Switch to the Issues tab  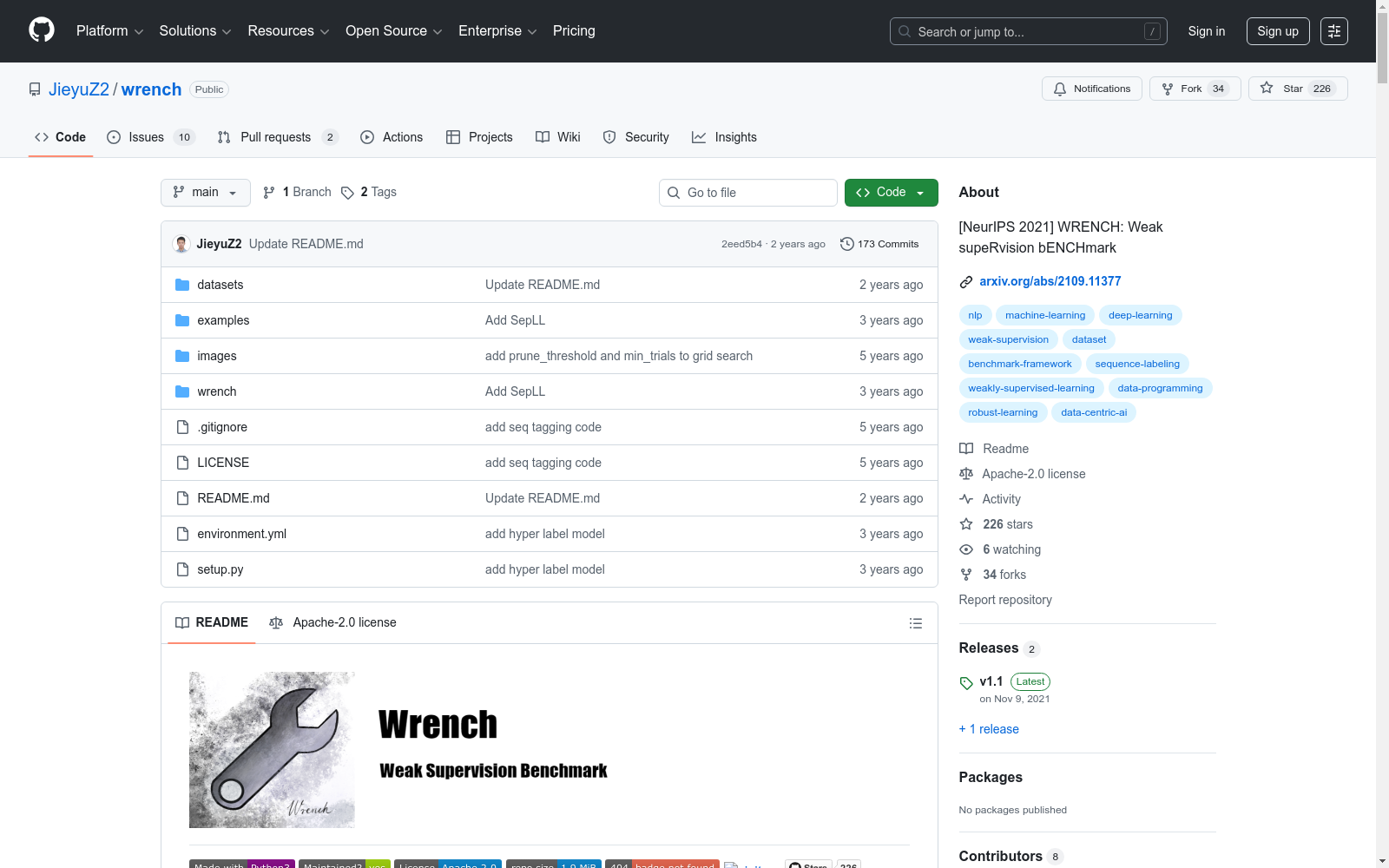point(151,137)
